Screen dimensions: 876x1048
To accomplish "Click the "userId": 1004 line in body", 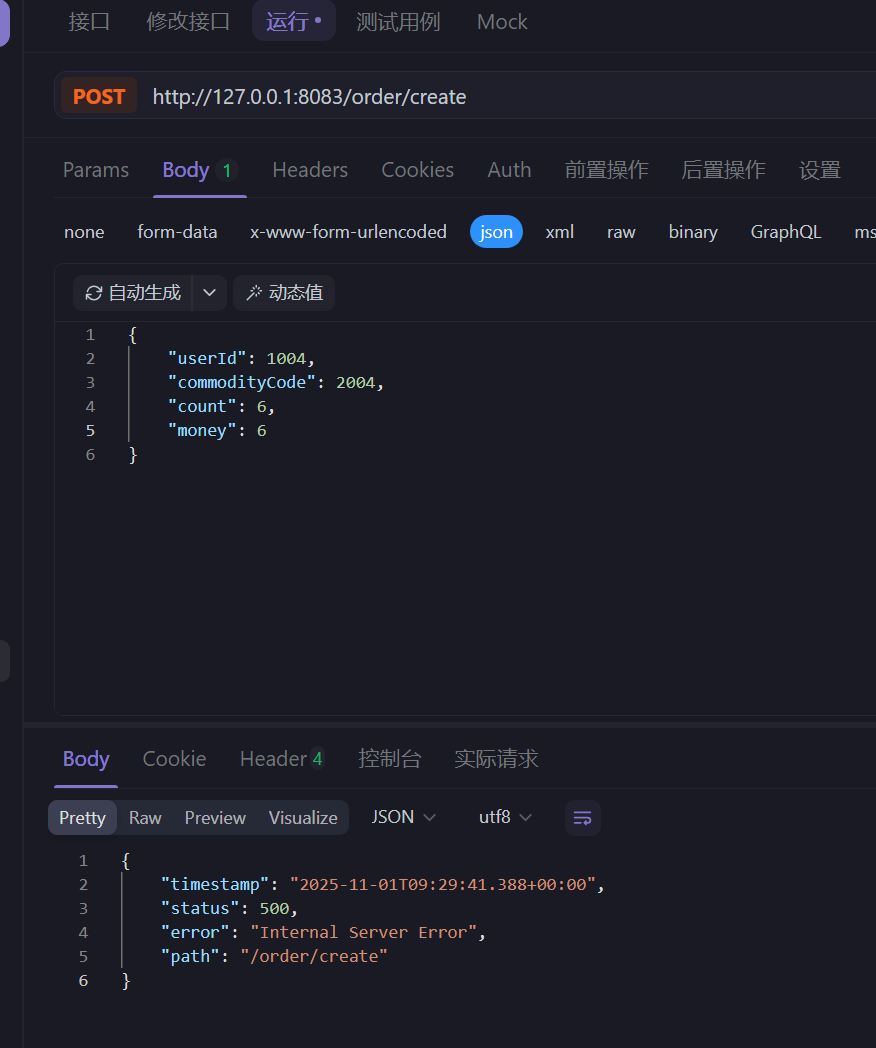I will [241, 359].
